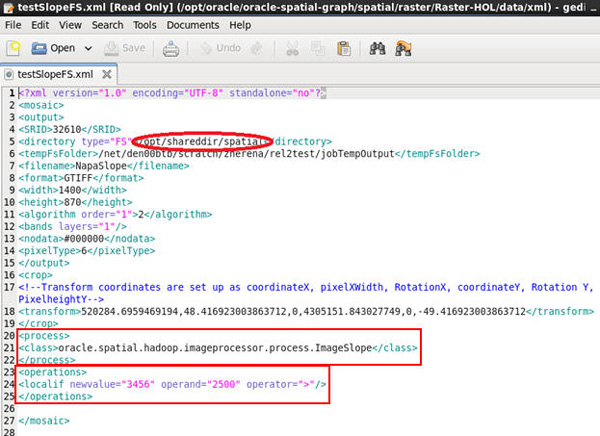Click the closing mosaic tag
The height and width of the screenshot is (436, 600).
tap(44, 421)
